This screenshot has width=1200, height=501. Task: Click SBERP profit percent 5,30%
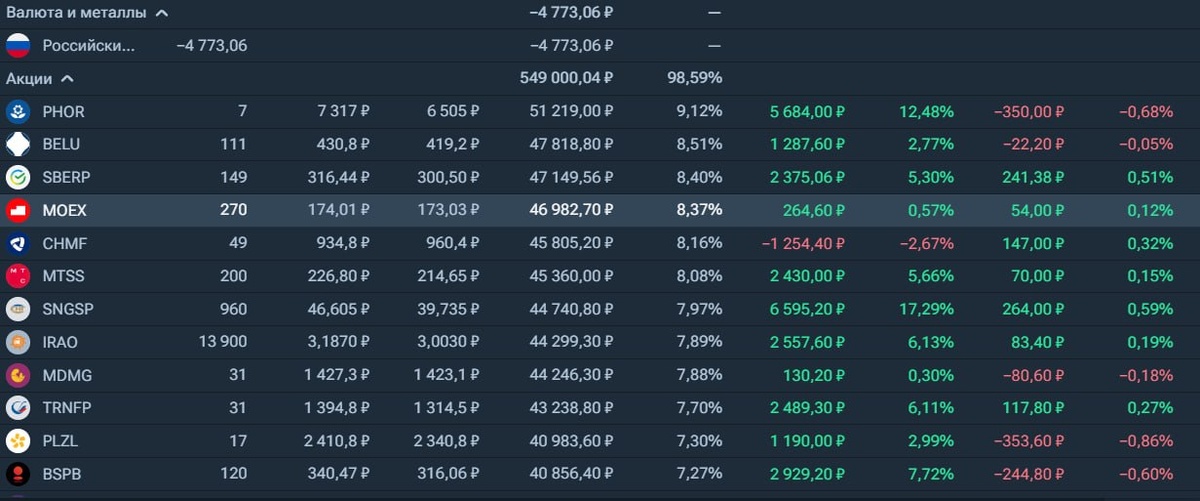pyautogui.click(x=930, y=178)
